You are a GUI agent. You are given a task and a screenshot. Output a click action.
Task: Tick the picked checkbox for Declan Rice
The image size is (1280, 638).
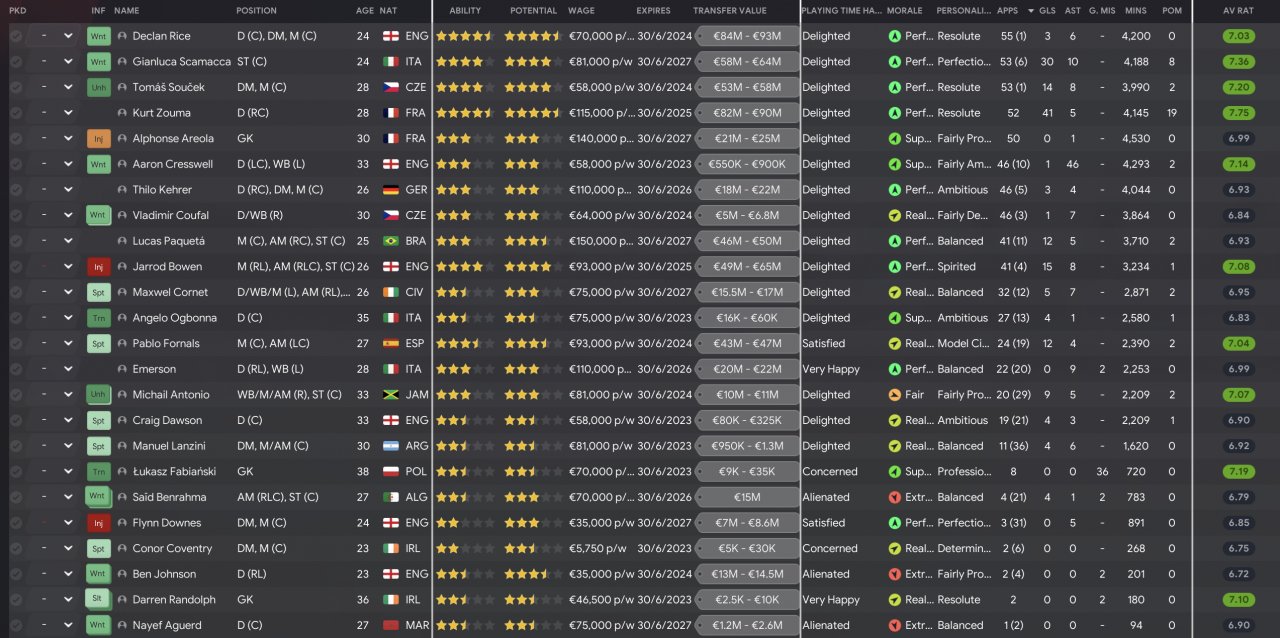coord(16,36)
